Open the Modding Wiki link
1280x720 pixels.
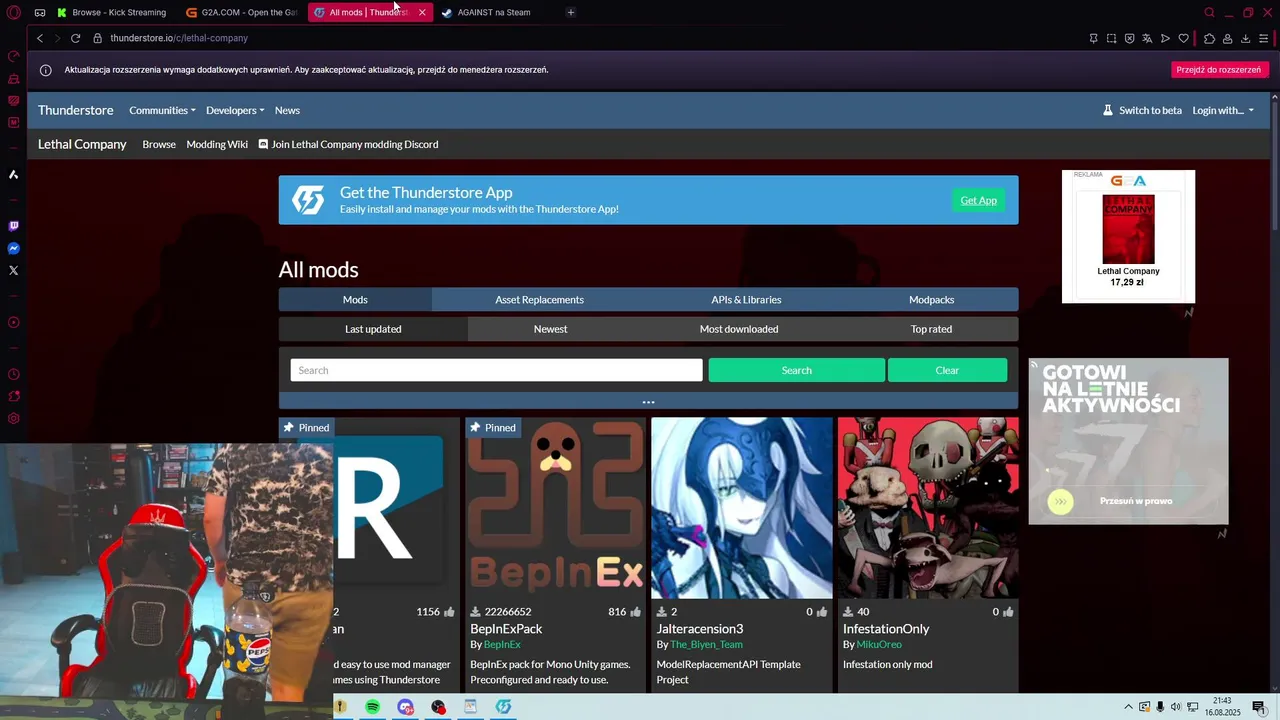[x=217, y=144]
